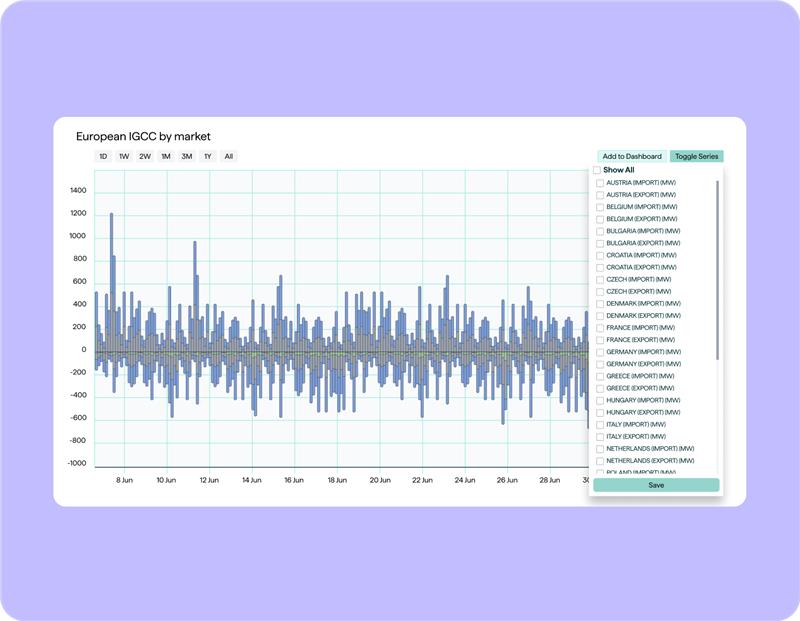Screen dimensions: 800x621
Task: Select the FRANCE (IMPORT) (MW) series
Action: 600,328
